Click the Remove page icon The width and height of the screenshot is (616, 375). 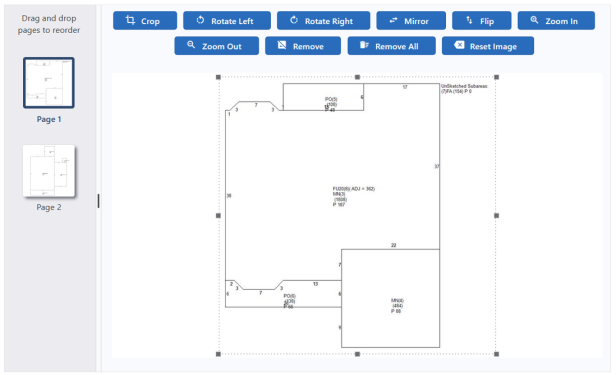282,45
